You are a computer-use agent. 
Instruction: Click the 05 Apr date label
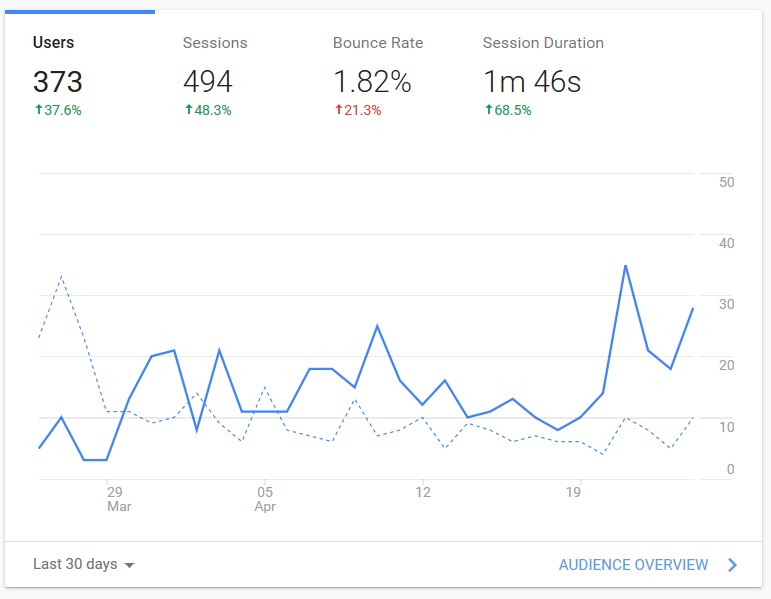pyautogui.click(x=265, y=499)
